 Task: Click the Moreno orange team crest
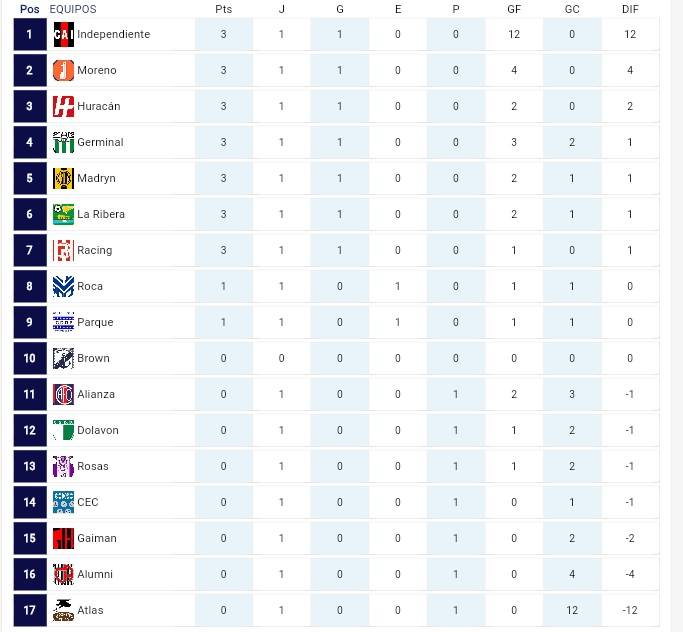pos(63,71)
